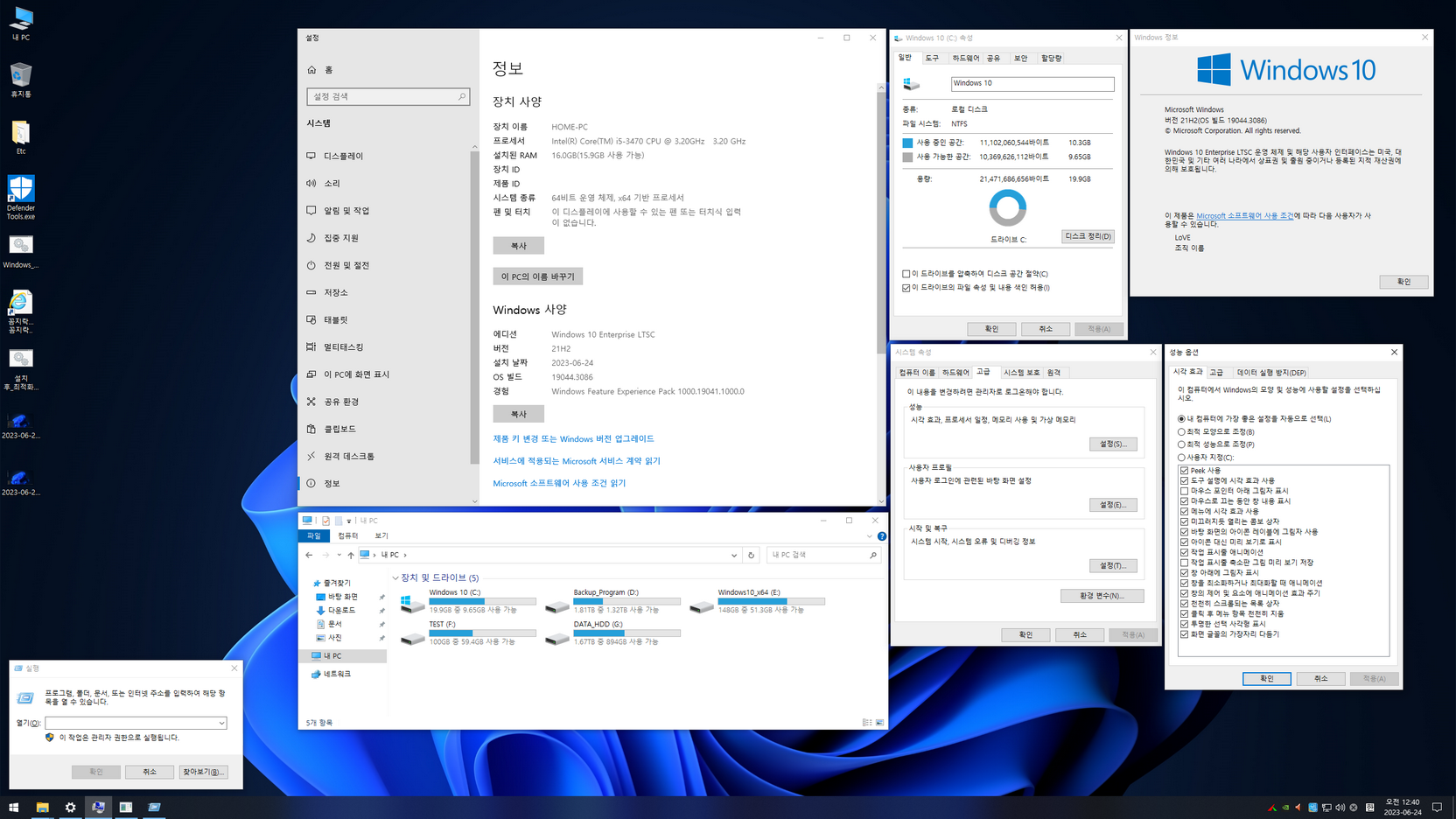The image size is (1456, 819).
Task: Uncheck 화면 글꼴의 가장자리 다듬기
Action: (1185, 634)
